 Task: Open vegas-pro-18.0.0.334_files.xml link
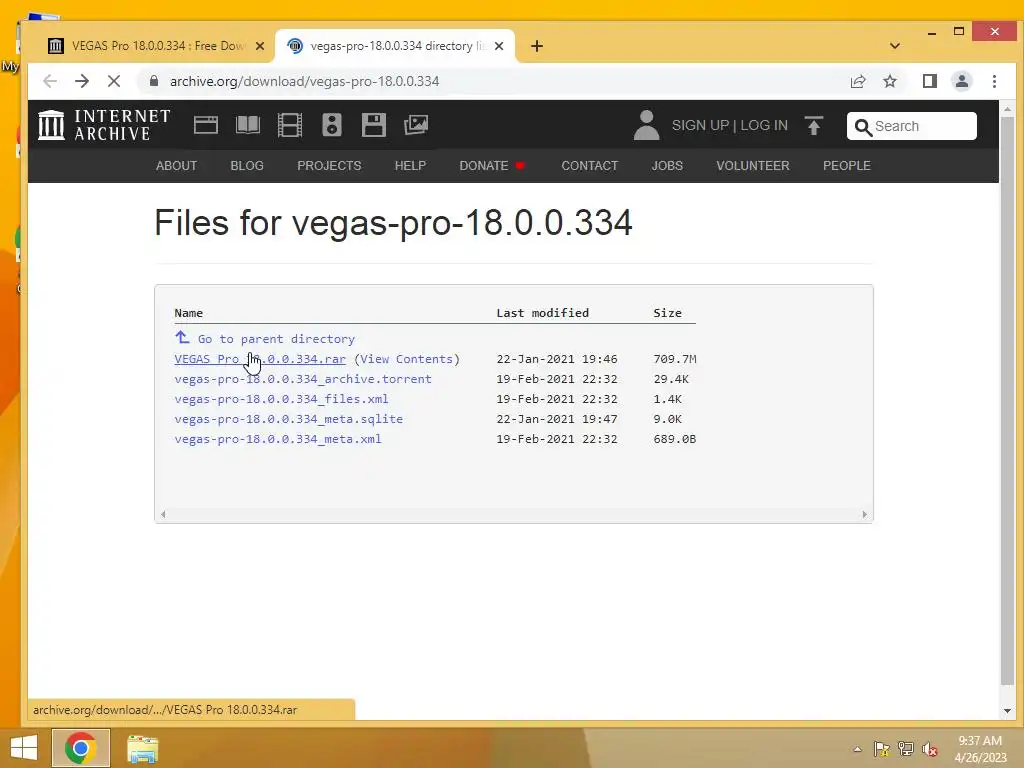click(x=281, y=399)
